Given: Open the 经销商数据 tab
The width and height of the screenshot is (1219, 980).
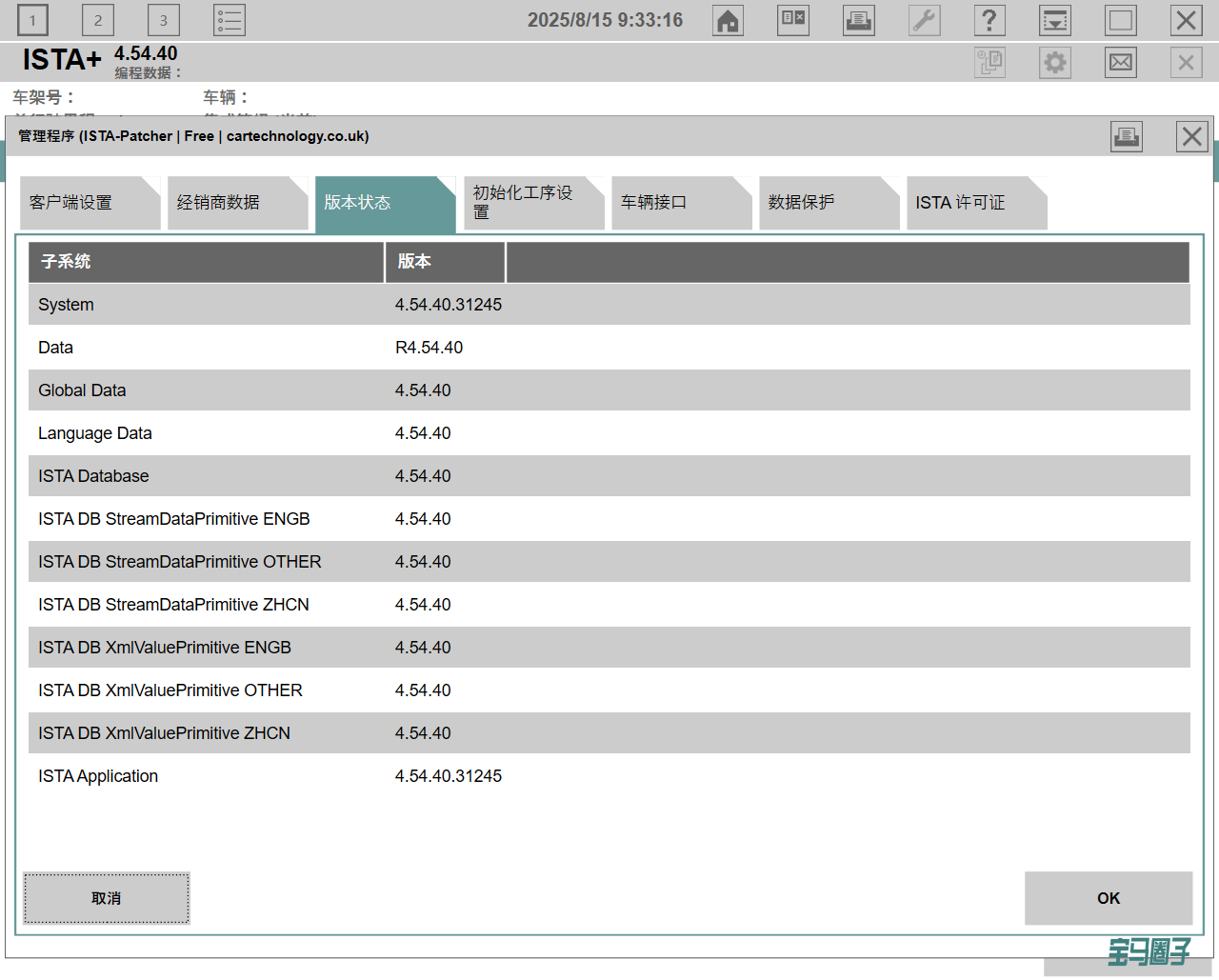Looking at the screenshot, I should coord(235,203).
